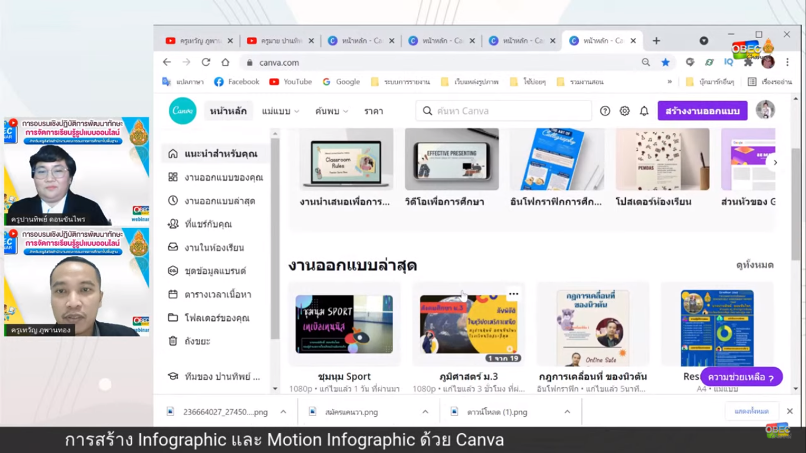Open ราคา pricing page
Image resolution: width=806 pixels, height=453 pixels.
[x=374, y=111]
